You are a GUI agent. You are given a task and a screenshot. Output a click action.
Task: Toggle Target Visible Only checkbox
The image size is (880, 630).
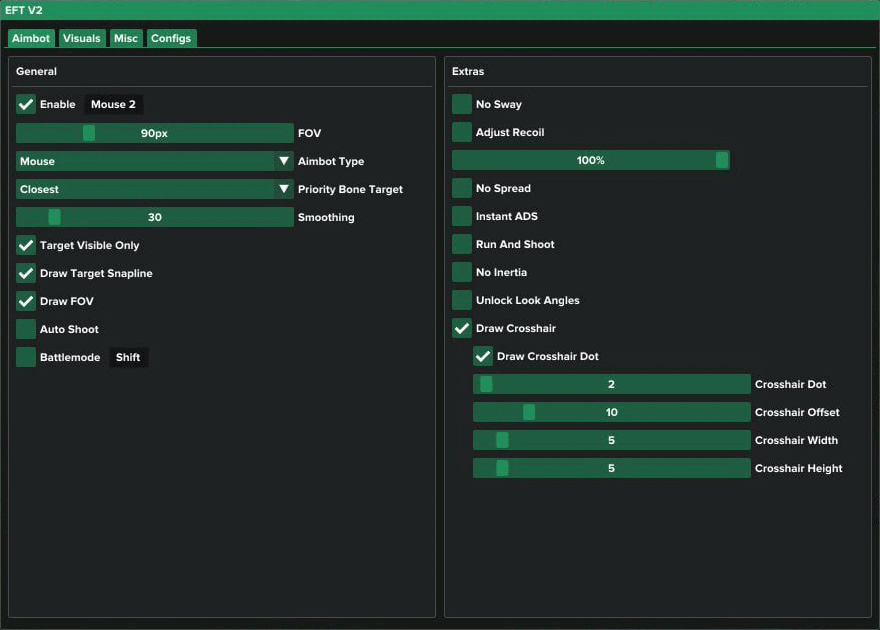[26, 245]
